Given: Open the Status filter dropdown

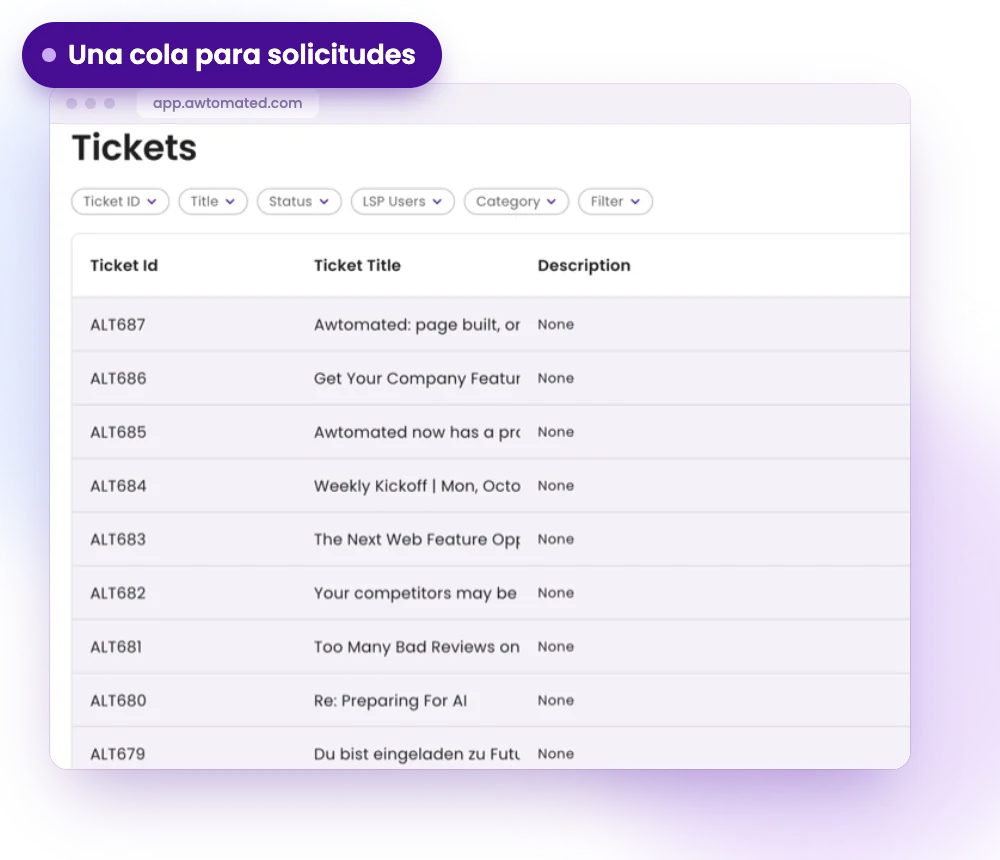Looking at the screenshot, I should tap(299, 202).
